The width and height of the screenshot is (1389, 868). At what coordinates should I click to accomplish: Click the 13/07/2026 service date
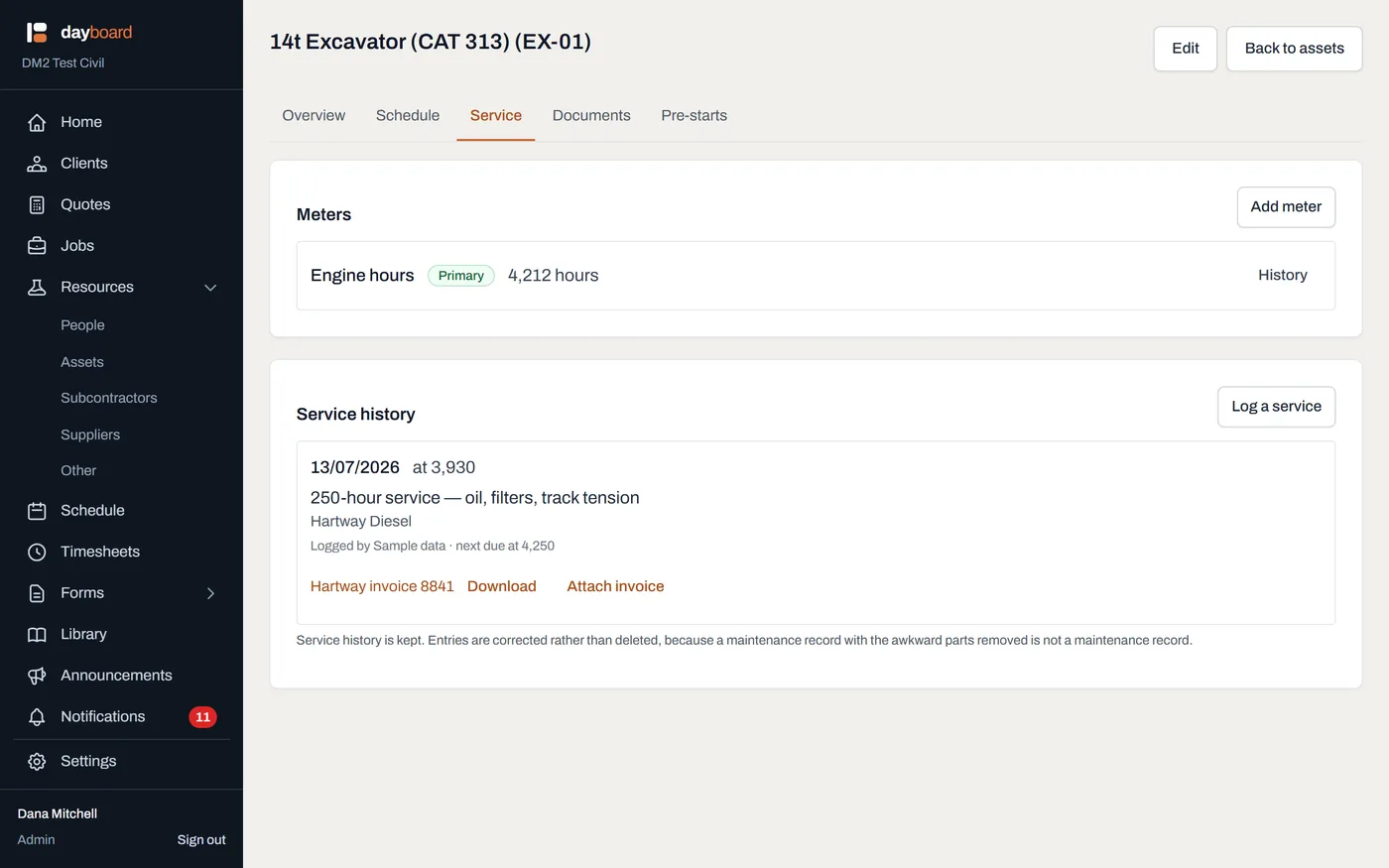[x=355, y=467]
